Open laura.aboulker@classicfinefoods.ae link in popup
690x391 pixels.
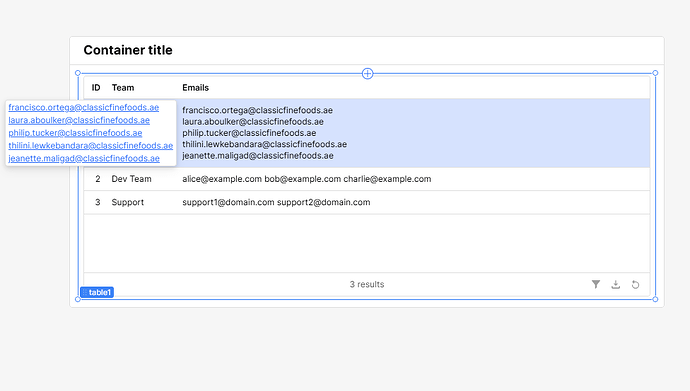[x=79, y=120]
